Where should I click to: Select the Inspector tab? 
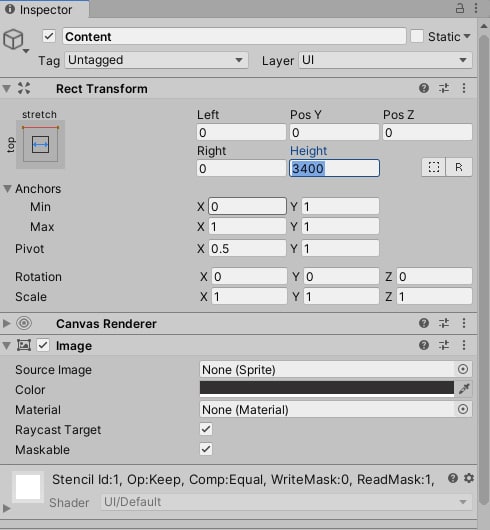45,9
